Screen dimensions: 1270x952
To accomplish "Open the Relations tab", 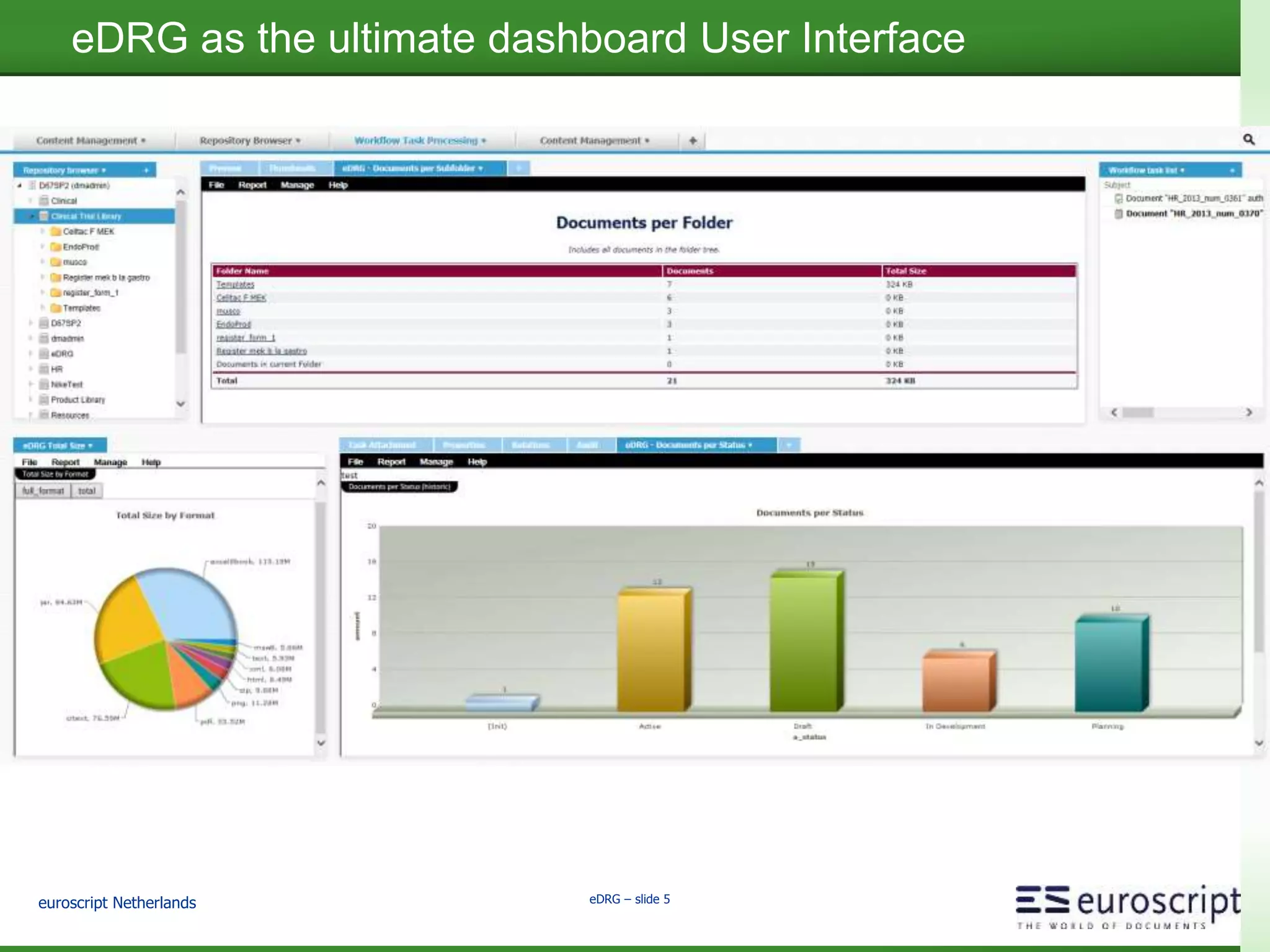I will [530, 445].
